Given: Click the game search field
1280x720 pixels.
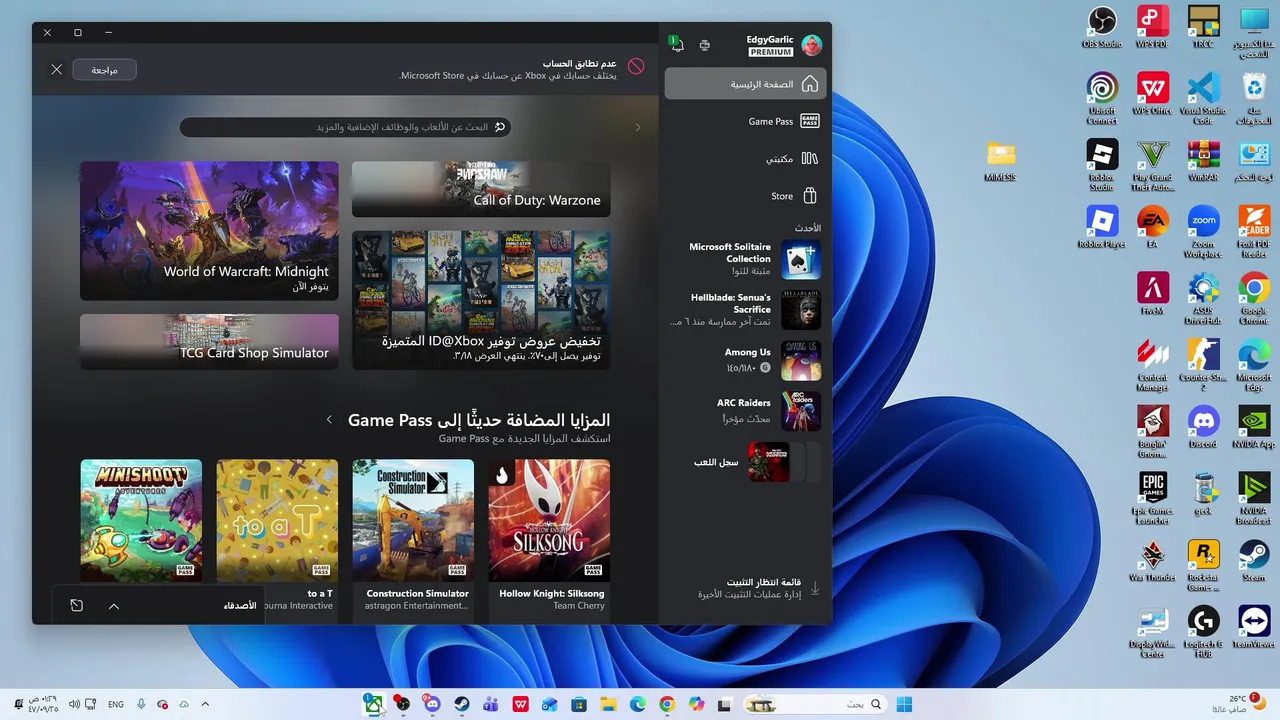Looking at the screenshot, I should tap(345, 127).
